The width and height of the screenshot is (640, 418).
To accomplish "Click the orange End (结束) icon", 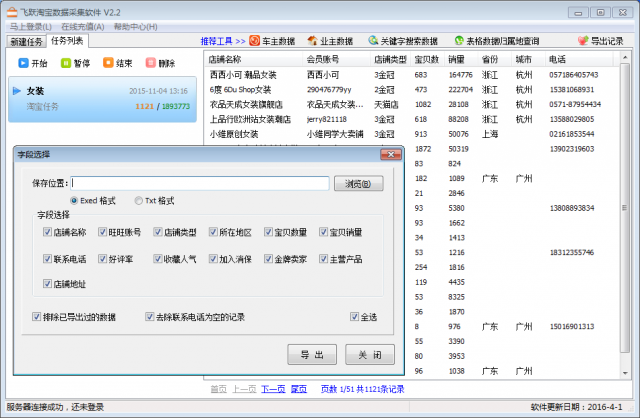I will (108, 63).
